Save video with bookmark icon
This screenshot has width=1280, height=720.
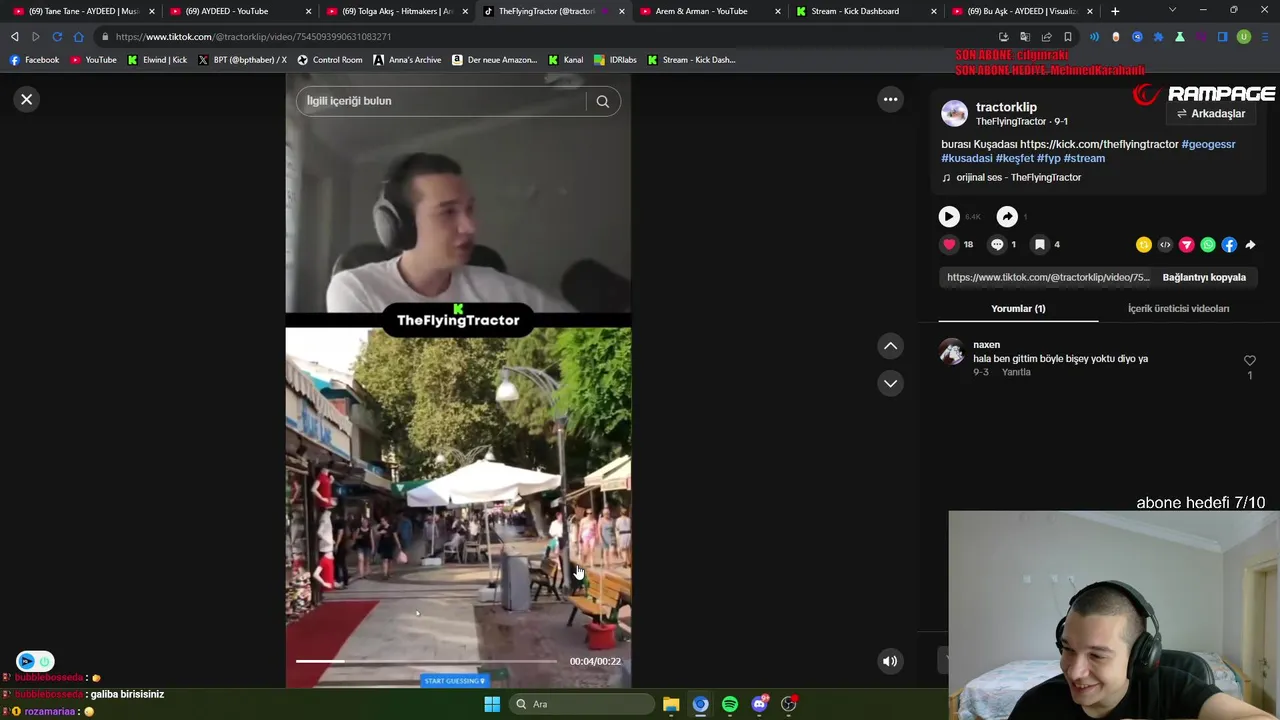1040,244
